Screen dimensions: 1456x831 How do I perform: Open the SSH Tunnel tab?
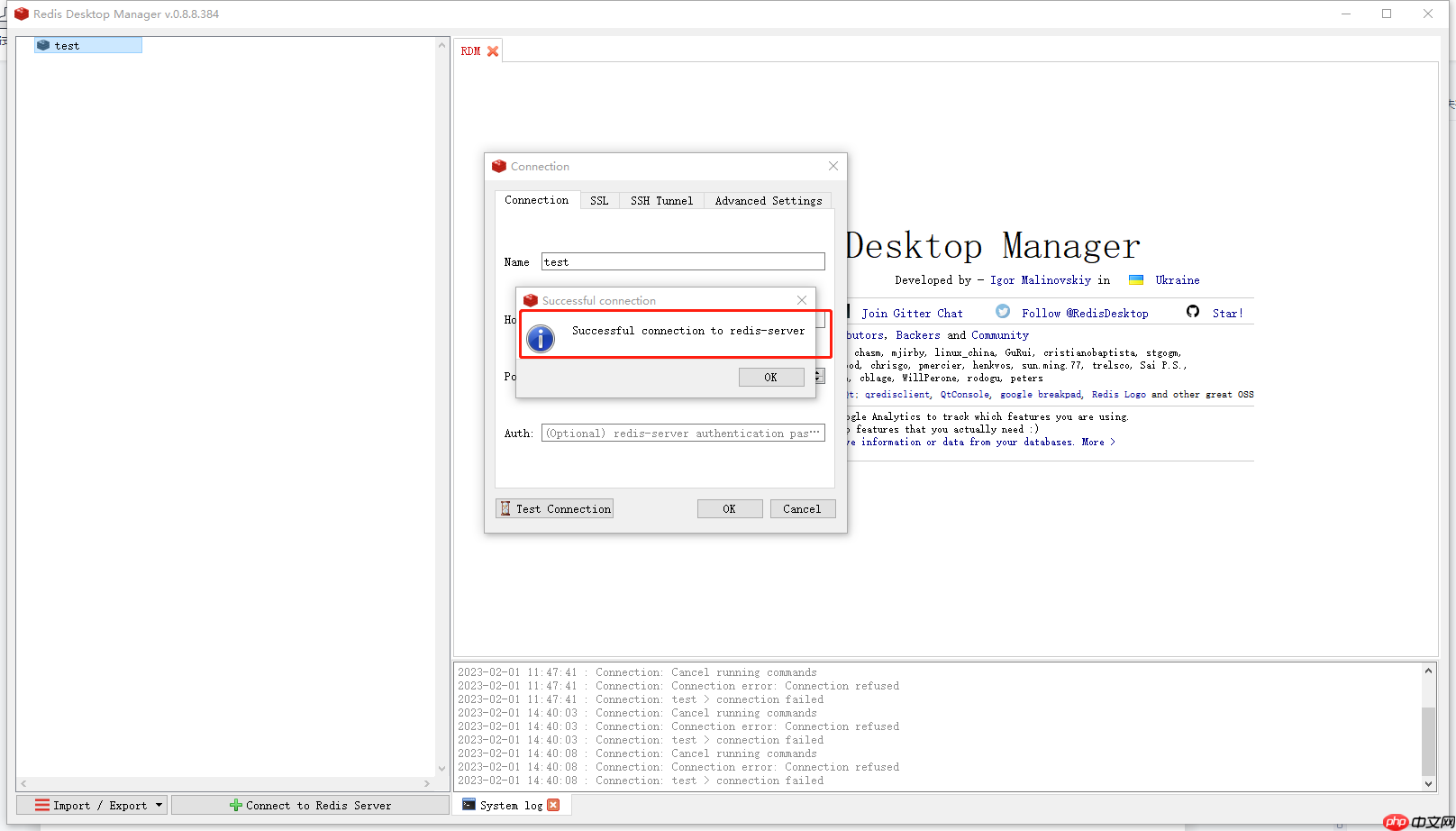[661, 201]
